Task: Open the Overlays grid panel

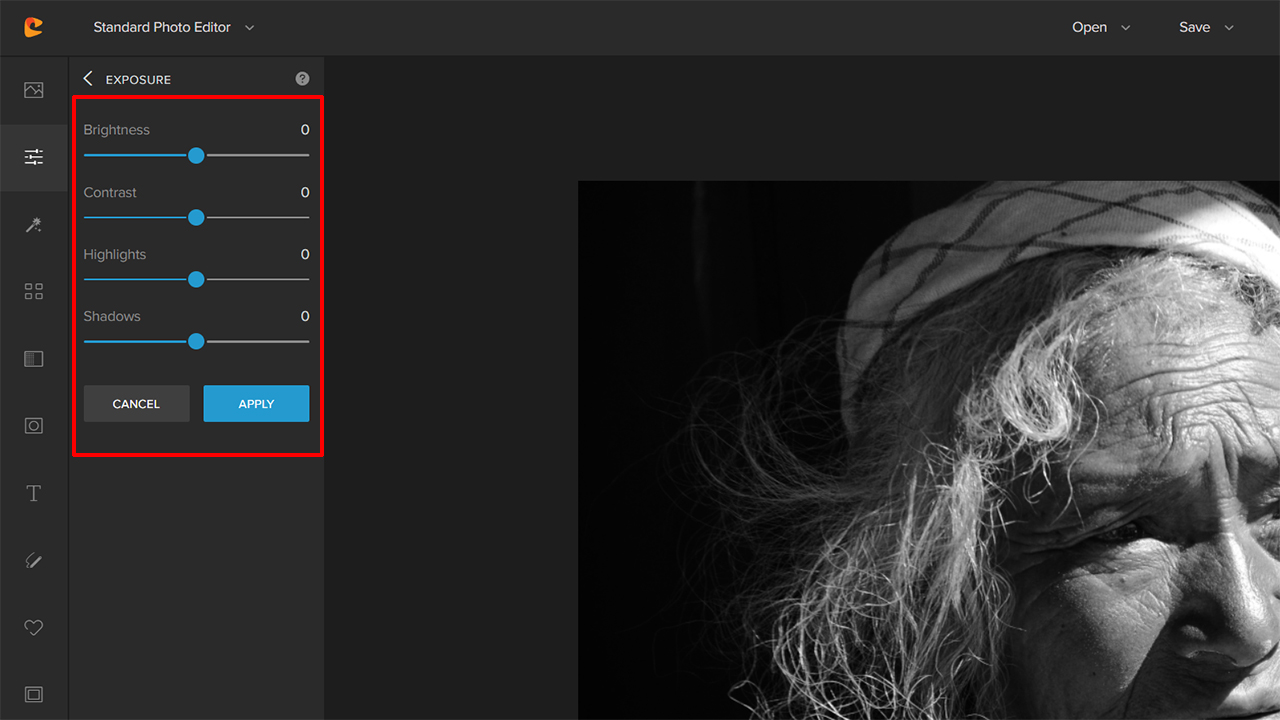Action: [33, 291]
